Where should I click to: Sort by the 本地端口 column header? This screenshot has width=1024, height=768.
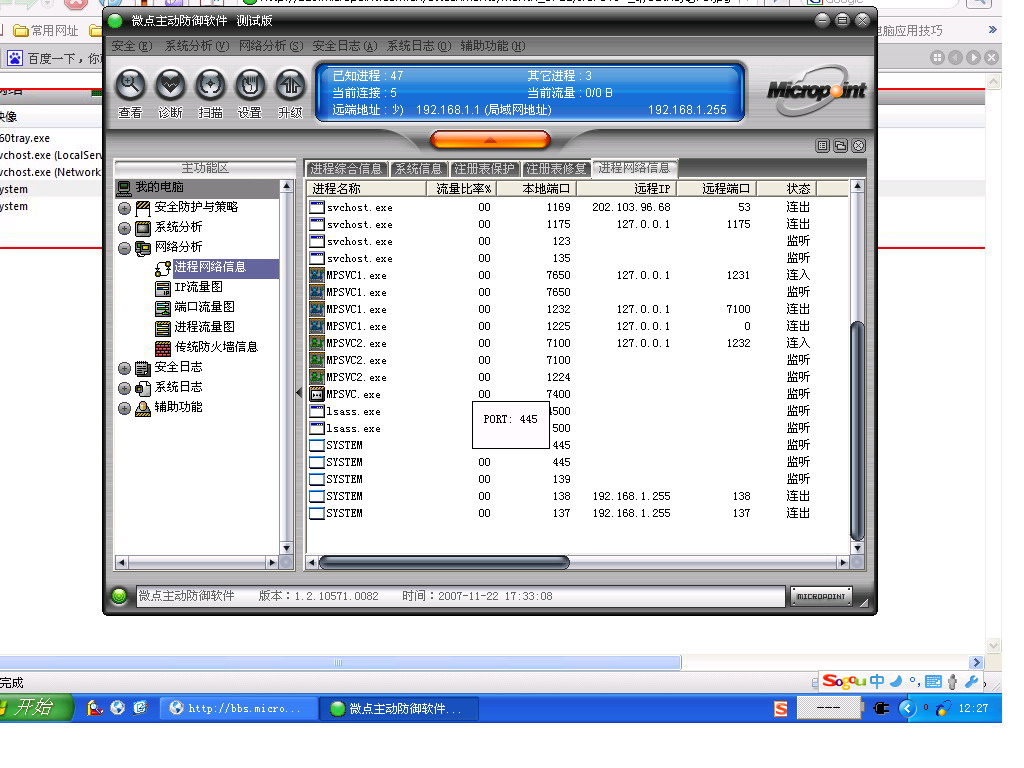[536, 189]
